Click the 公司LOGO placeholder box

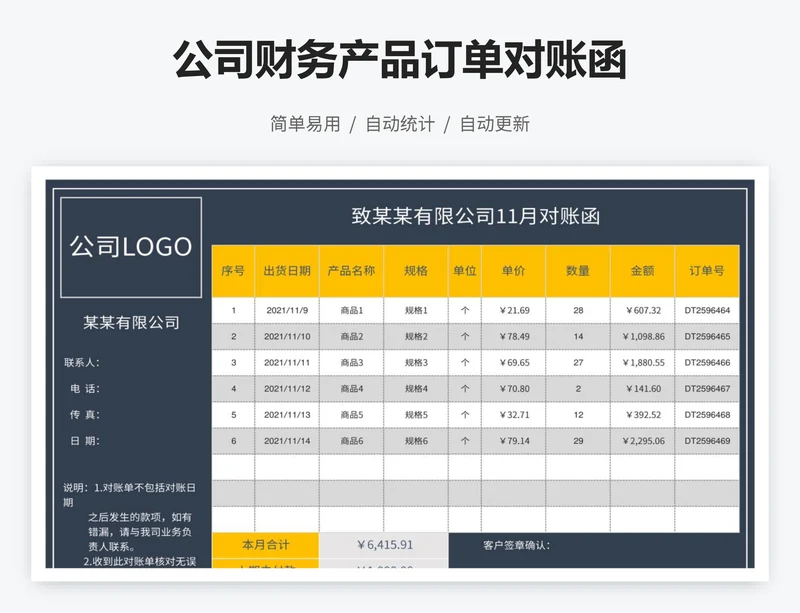pyautogui.click(x=131, y=247)
